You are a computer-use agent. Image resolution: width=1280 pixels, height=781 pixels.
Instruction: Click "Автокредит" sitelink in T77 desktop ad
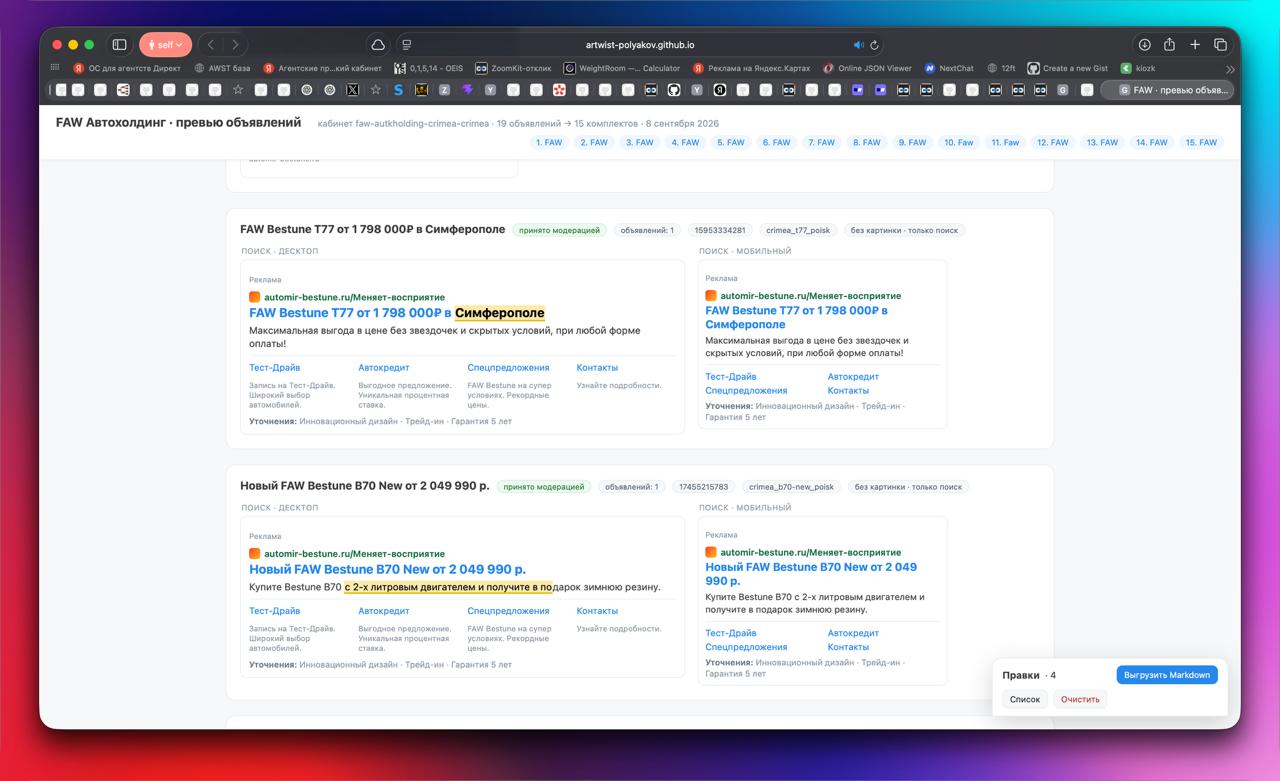384,367
